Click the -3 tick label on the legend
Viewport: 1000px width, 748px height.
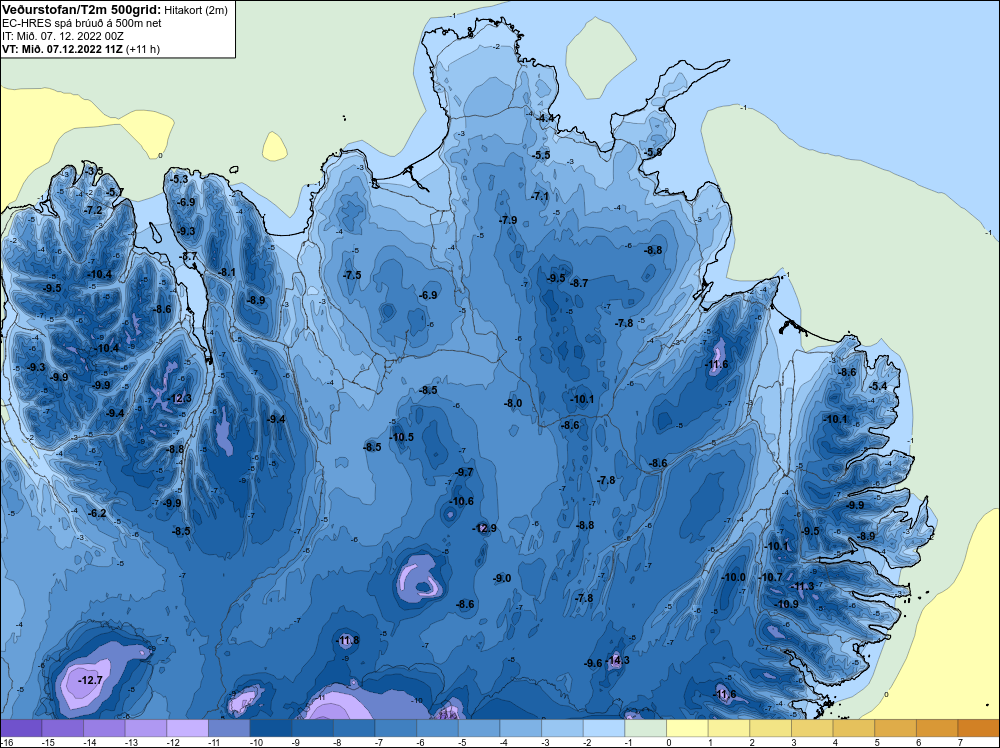547,743
